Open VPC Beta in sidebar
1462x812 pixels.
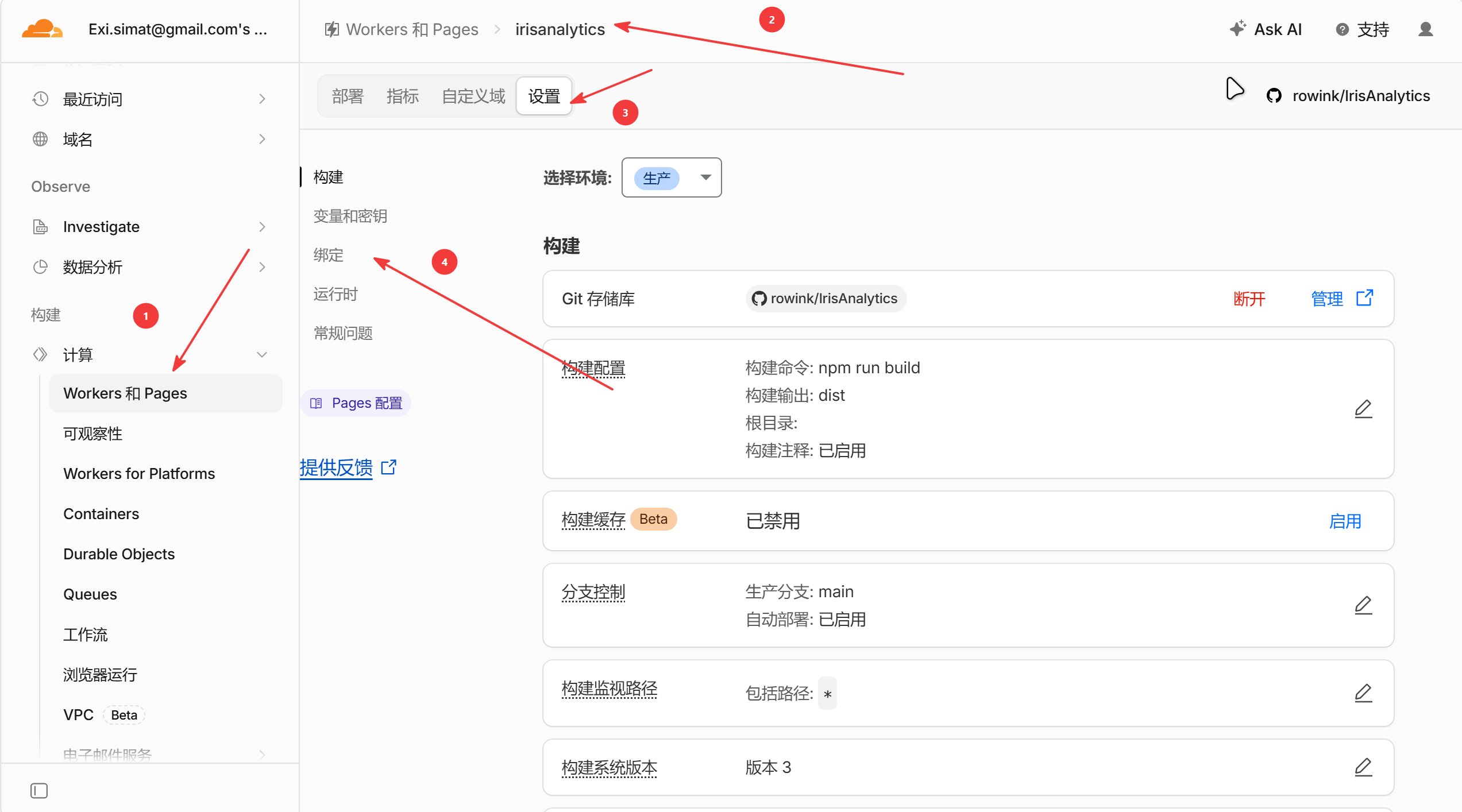click(x=104, y=715)
